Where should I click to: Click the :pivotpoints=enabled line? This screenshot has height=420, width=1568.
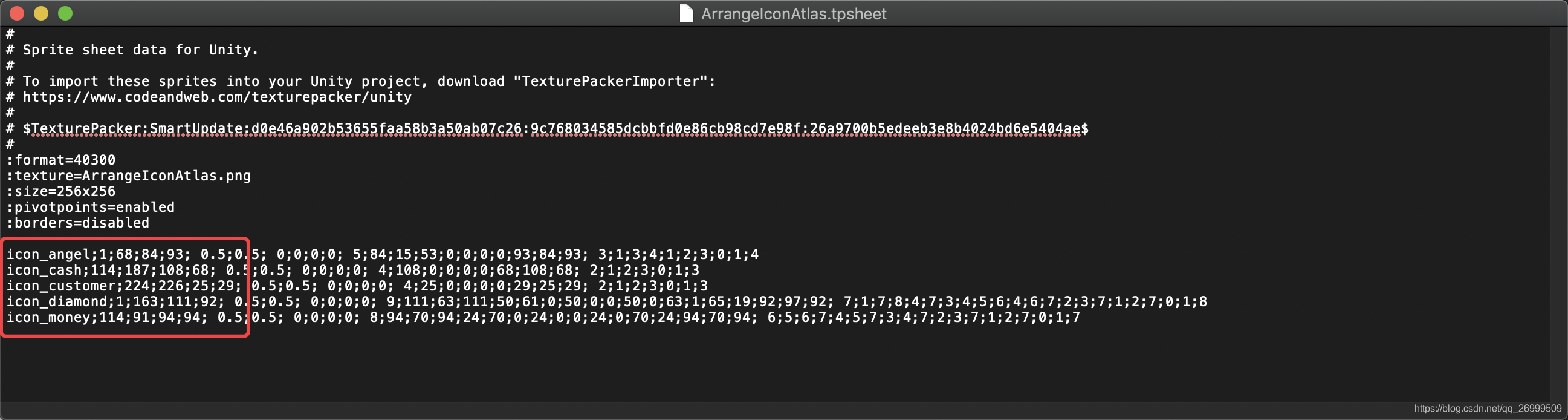click(x=90, y=207)
